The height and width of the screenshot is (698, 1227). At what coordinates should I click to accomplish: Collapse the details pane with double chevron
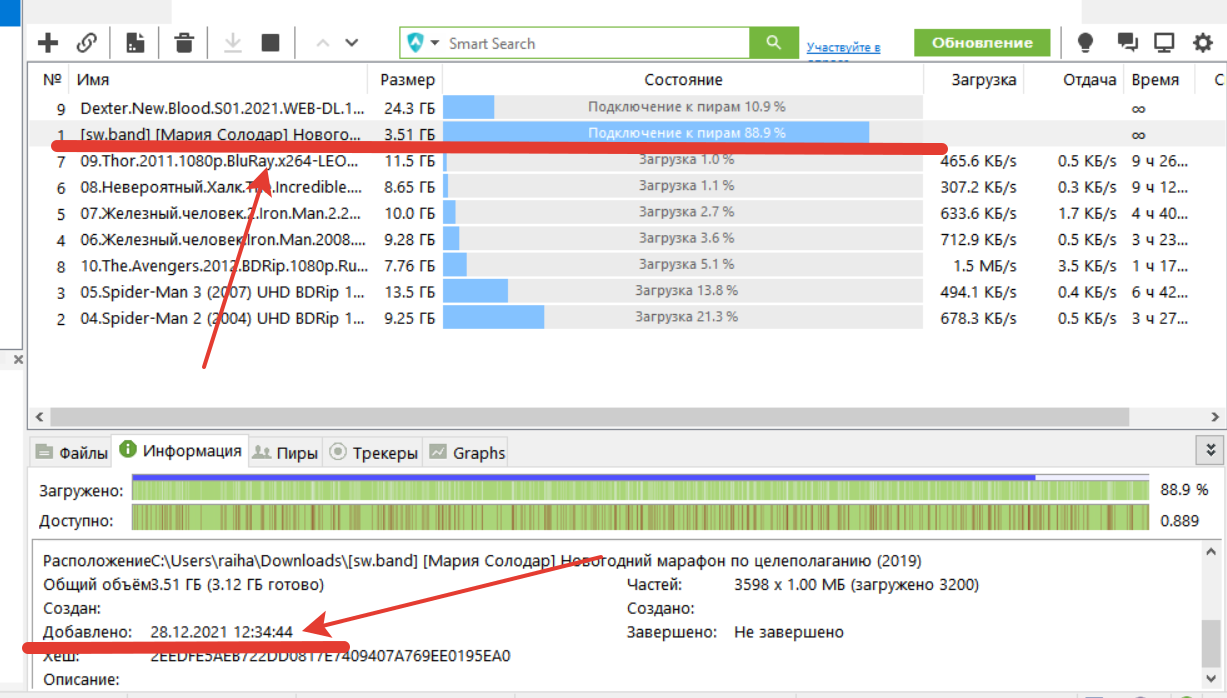click(x=1210, y=450)
